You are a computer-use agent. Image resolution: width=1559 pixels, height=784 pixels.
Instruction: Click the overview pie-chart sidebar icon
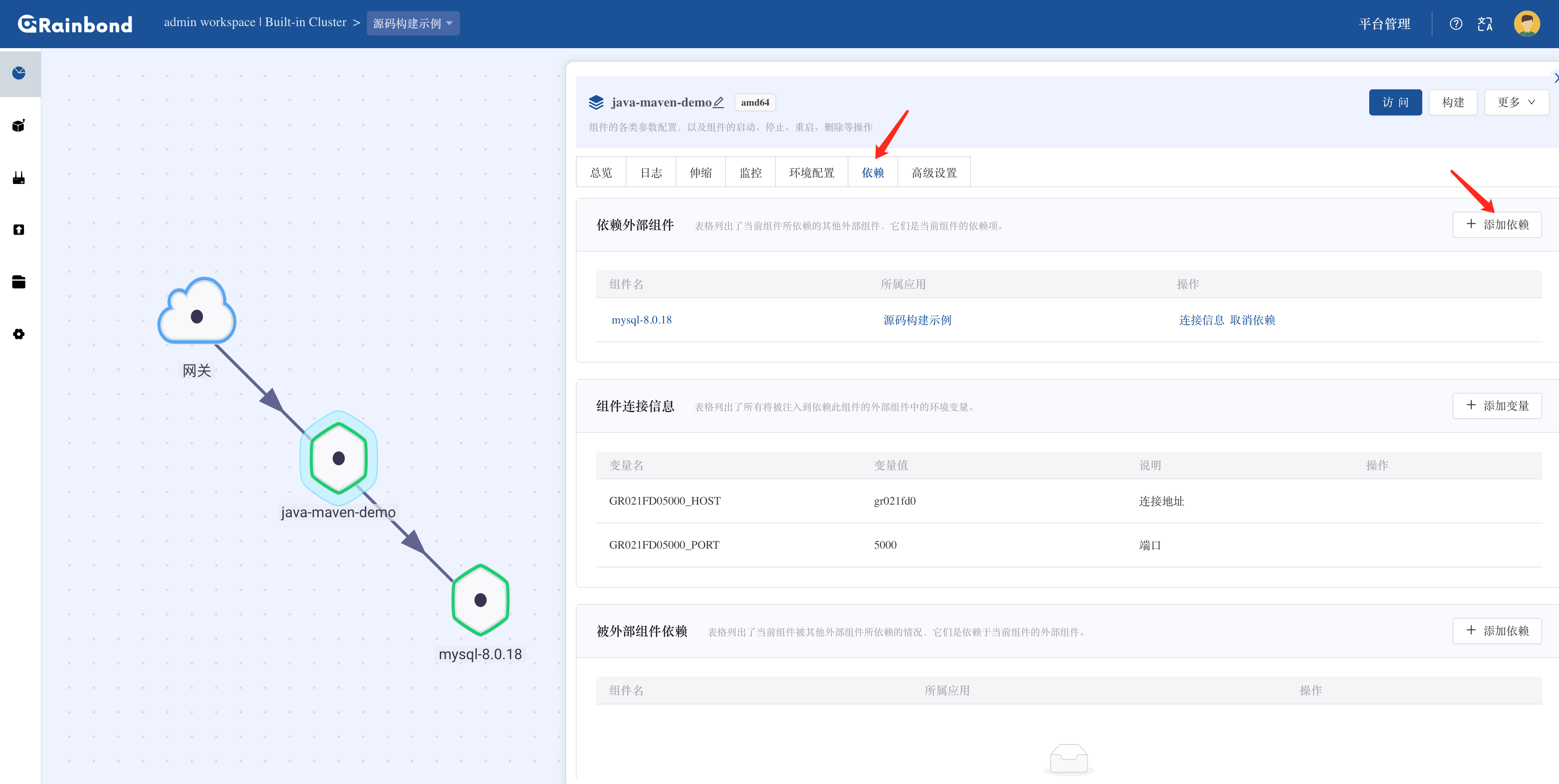point(19,73)
